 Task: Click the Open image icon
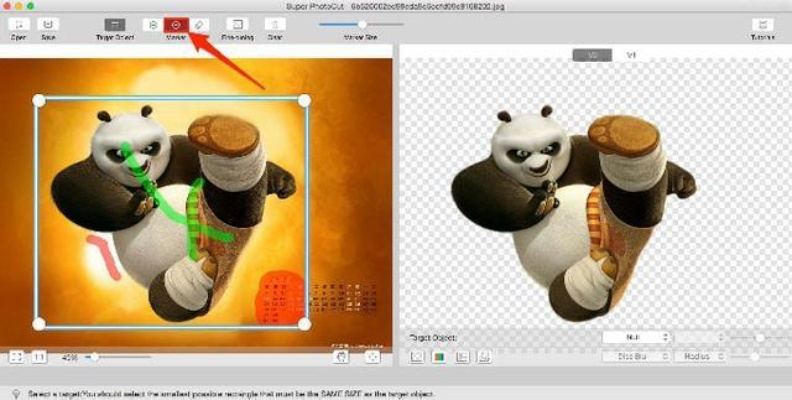(x=18, y=23)
